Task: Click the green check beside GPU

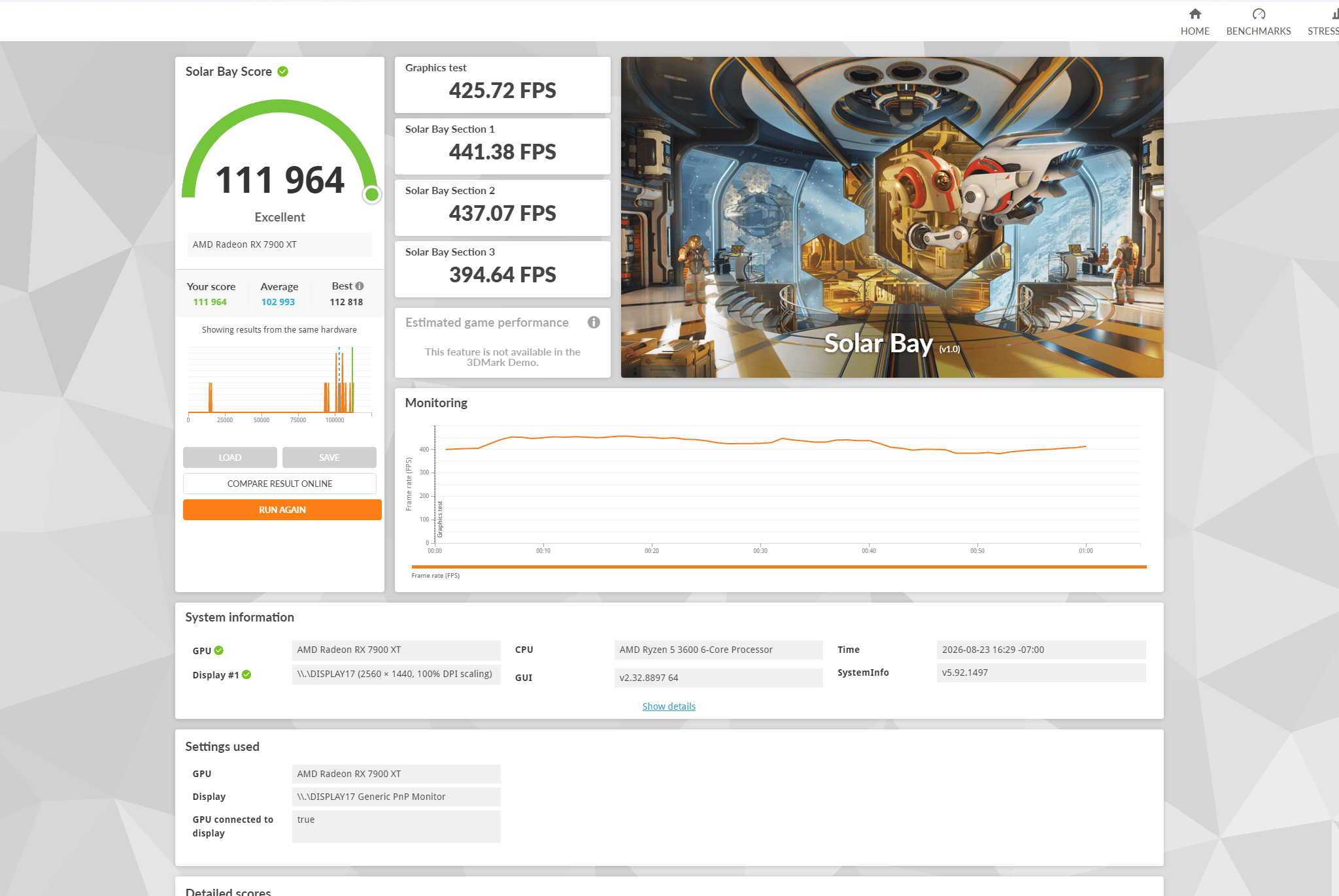Action: click(x=219, y=650)
